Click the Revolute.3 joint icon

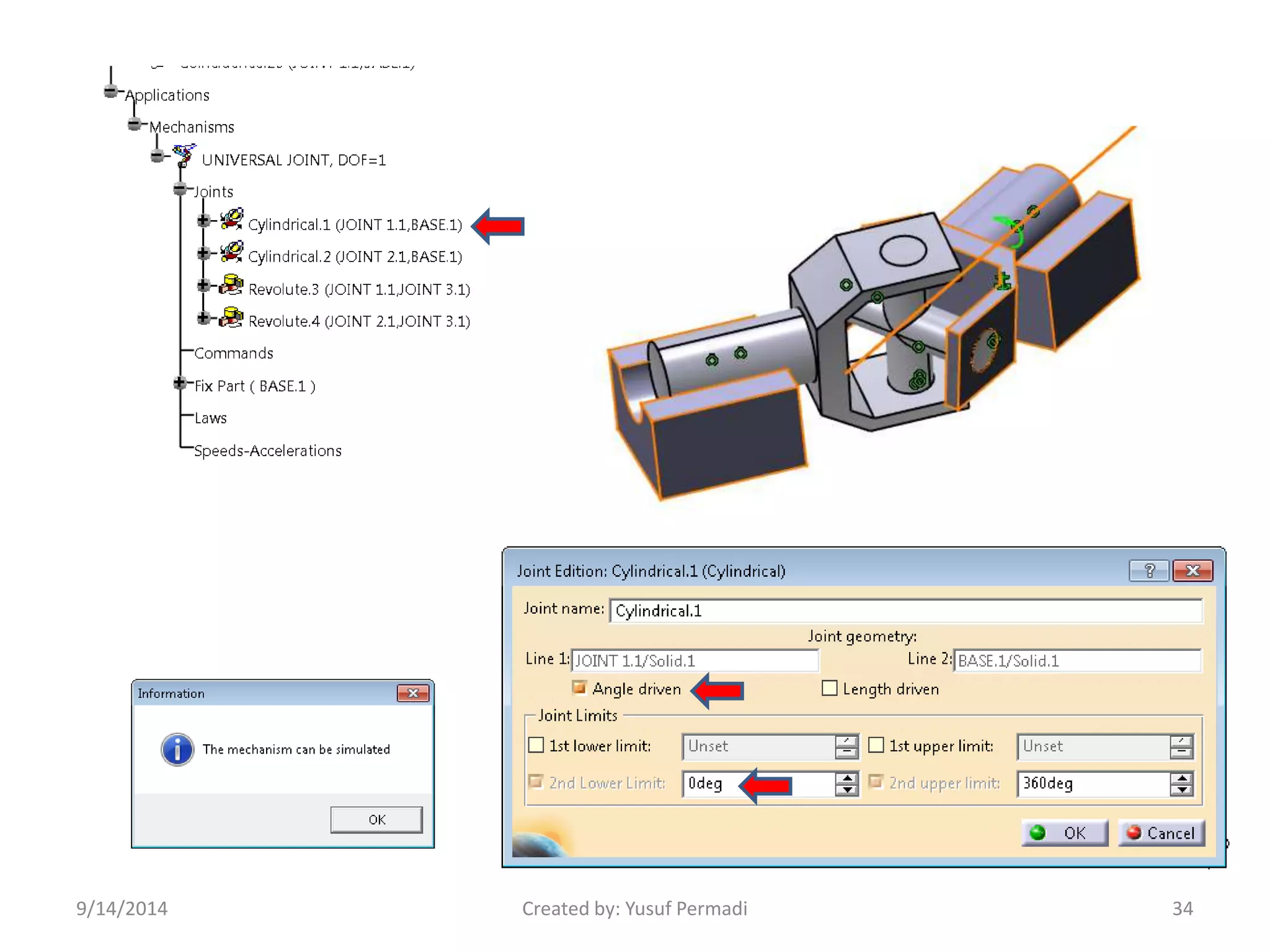pos(231,284)
